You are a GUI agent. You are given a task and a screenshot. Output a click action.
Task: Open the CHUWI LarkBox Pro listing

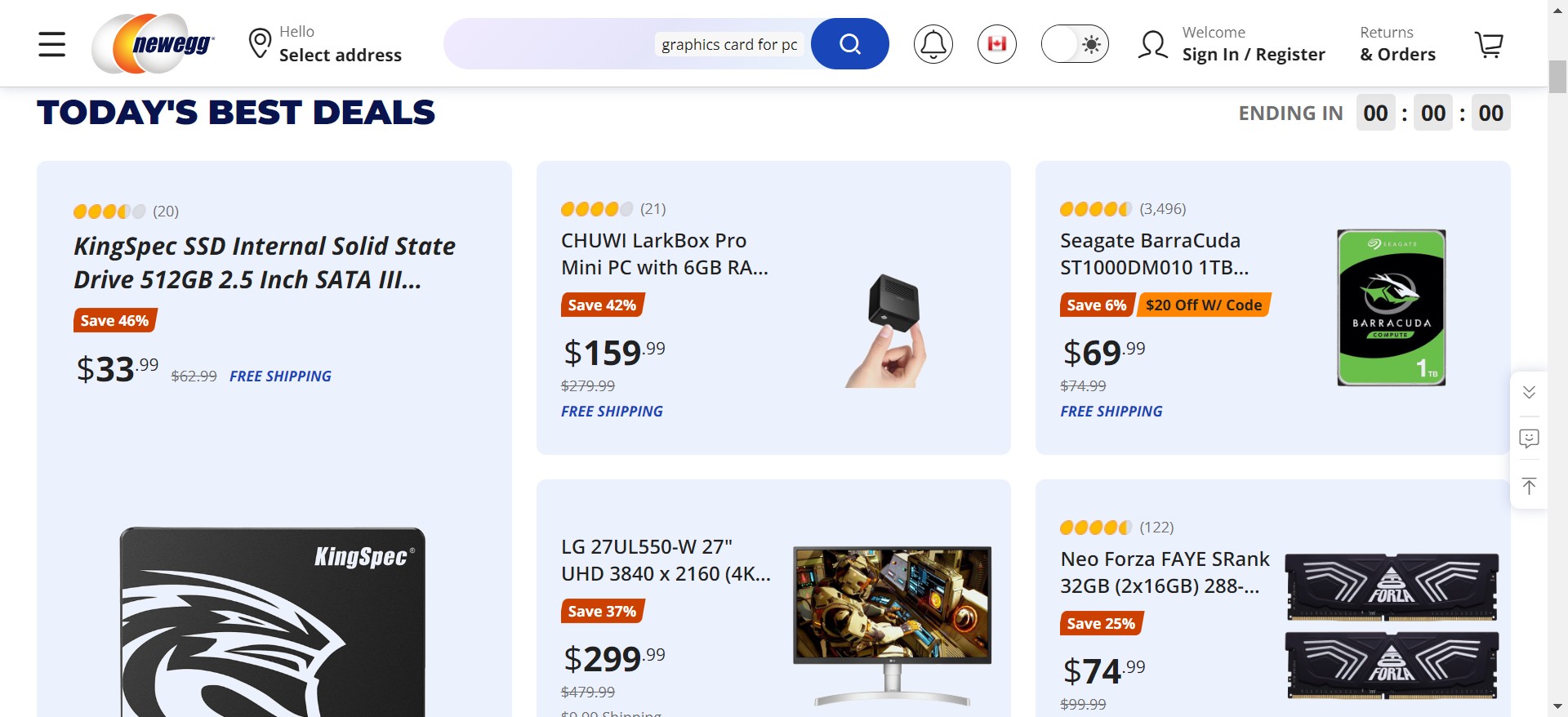(x=664, y=254)
